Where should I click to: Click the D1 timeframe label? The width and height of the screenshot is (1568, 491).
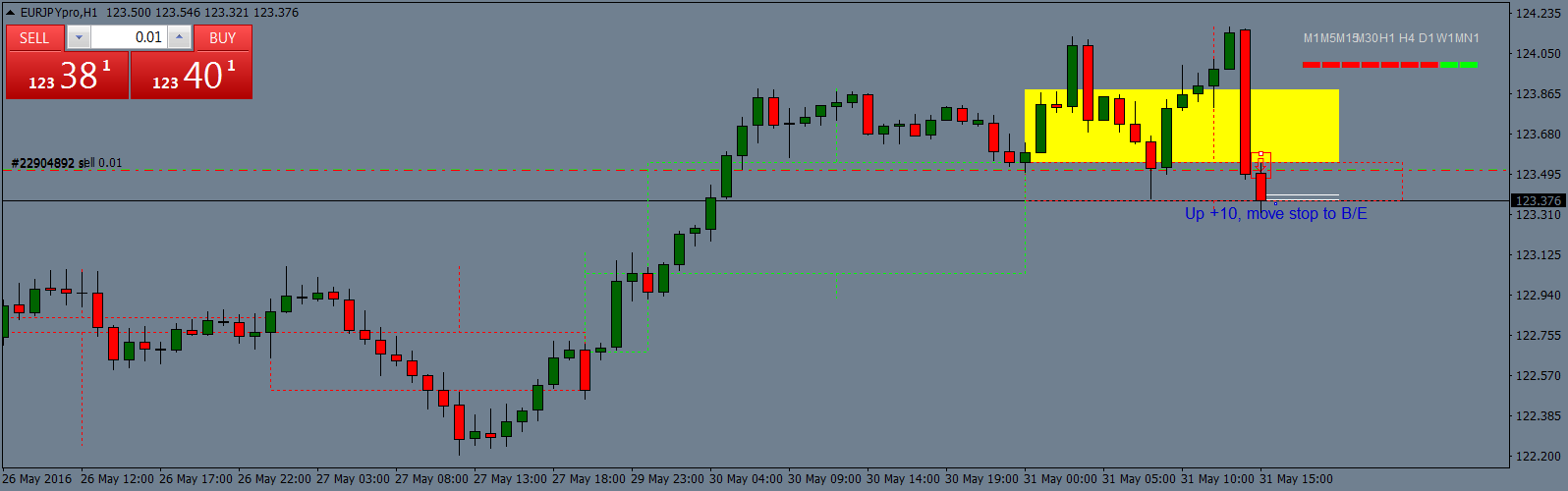1427,38
